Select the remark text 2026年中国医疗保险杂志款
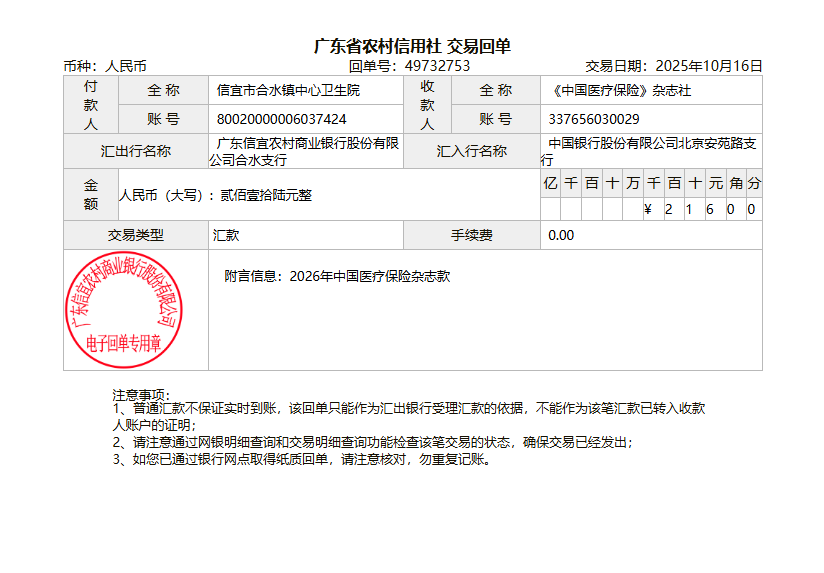Screen dimensions: 824x573 coord(369,276)
